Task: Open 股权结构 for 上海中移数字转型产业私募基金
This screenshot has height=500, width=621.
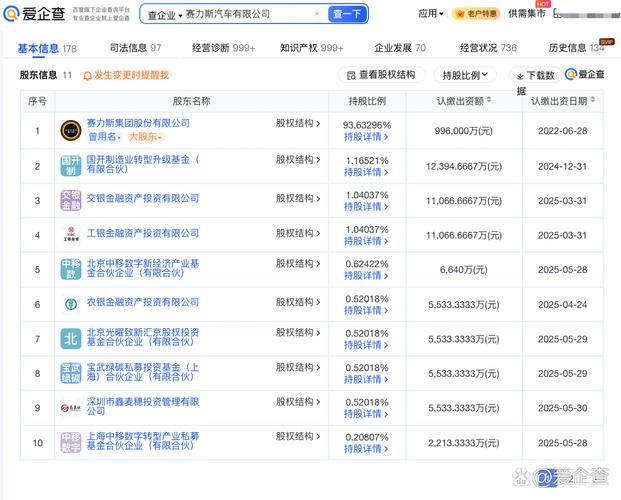Action: point(298,436)
